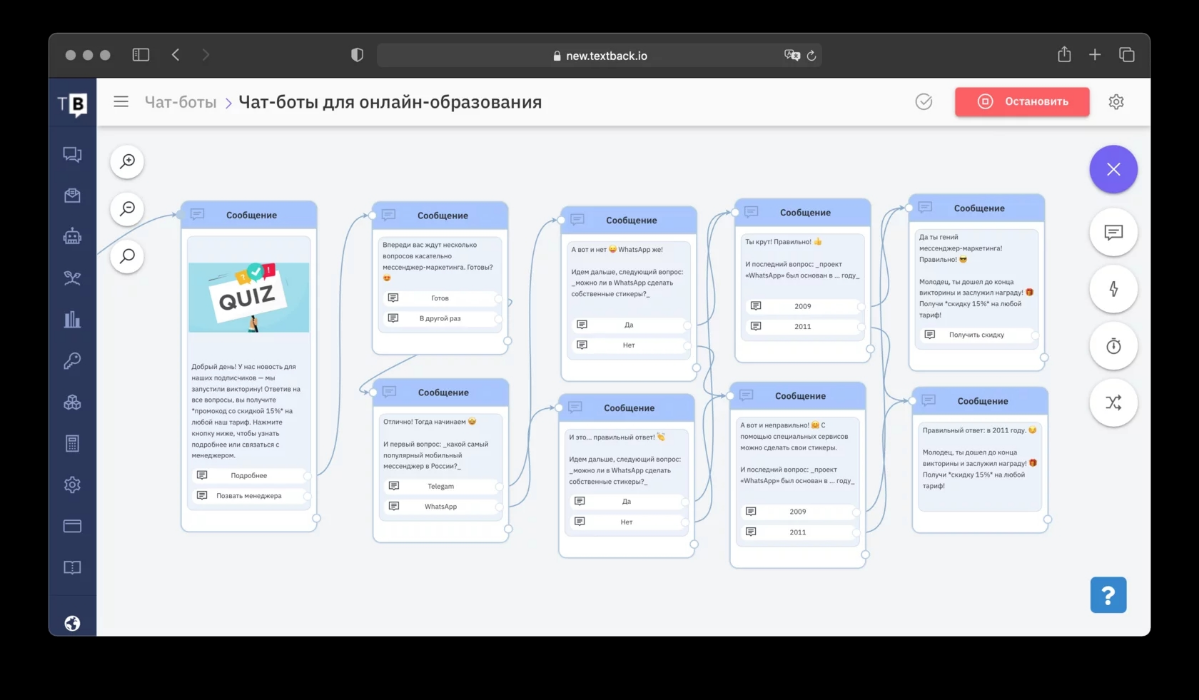
Task: Click the Safari address bar new.textback.io
Action: click(599, 55)
